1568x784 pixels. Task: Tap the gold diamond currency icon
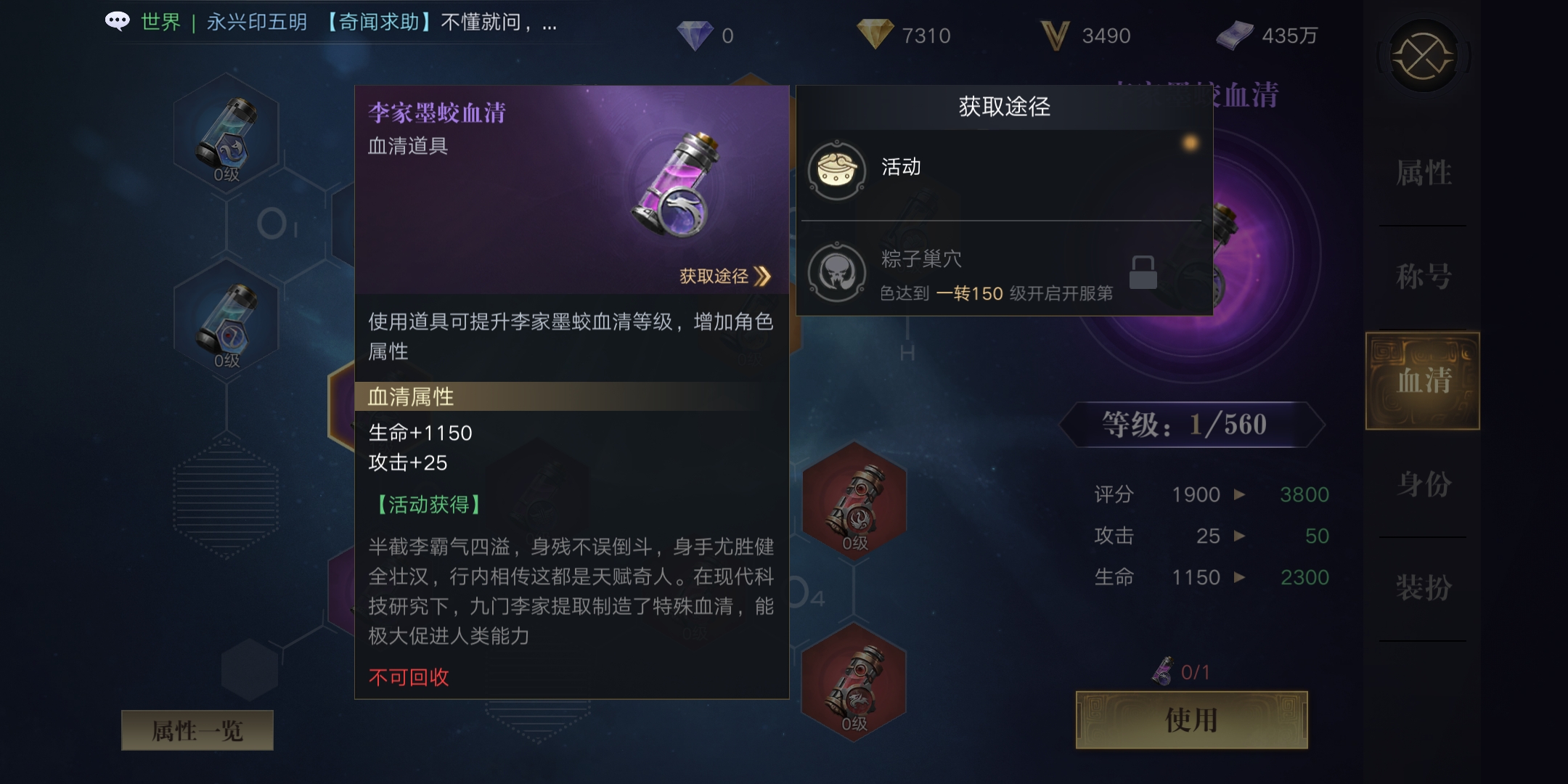click(875, 34)
